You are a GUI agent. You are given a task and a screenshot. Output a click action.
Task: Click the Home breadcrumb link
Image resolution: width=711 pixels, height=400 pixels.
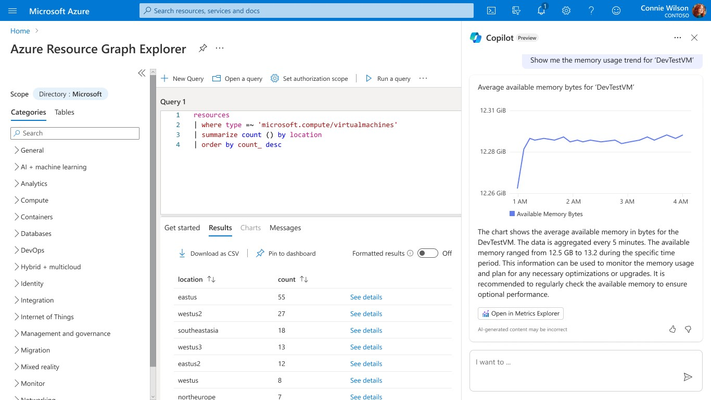[x=20, y=31]
